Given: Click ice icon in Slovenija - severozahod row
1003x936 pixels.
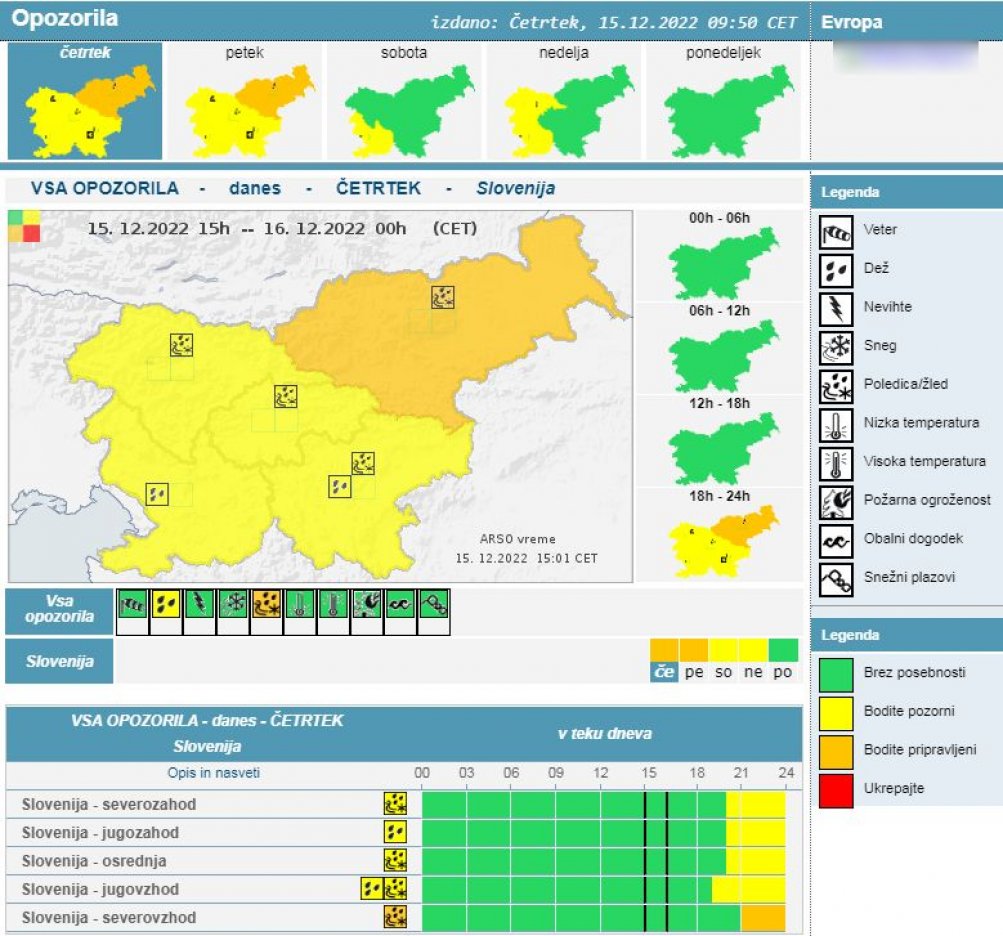Looking at the screenshot, I should point(395,804).
